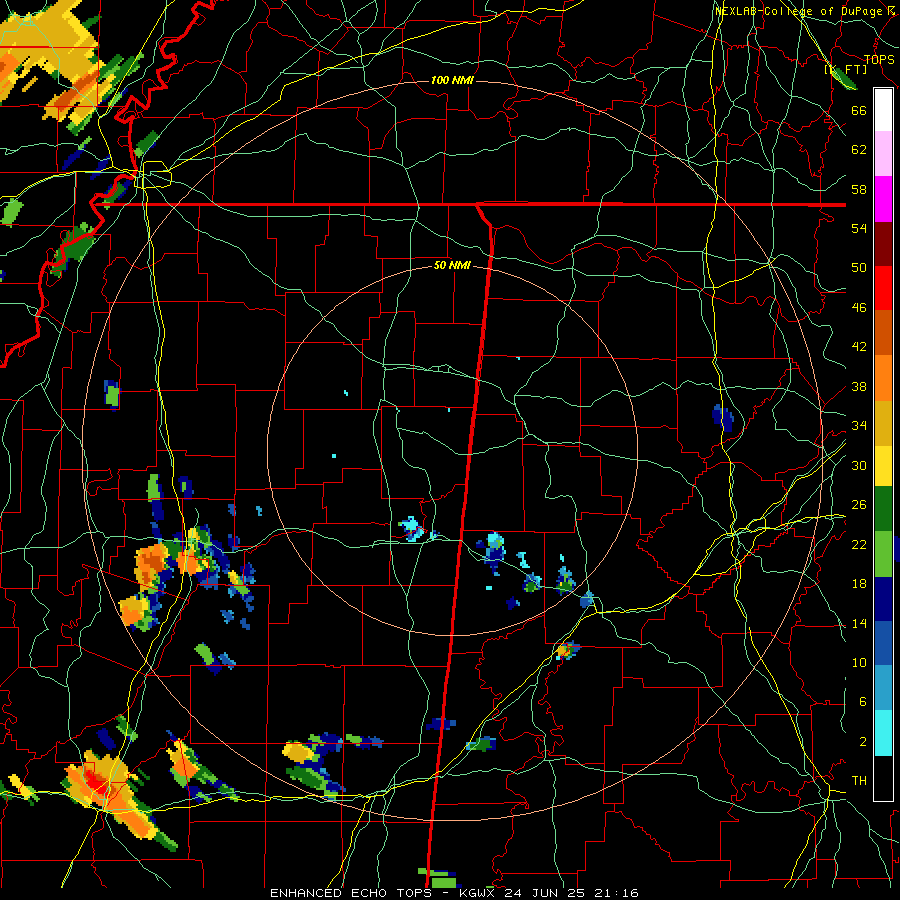Click the '100 NMI' range ring label
The image size is (900, 900).
click(x=452, y=80)
